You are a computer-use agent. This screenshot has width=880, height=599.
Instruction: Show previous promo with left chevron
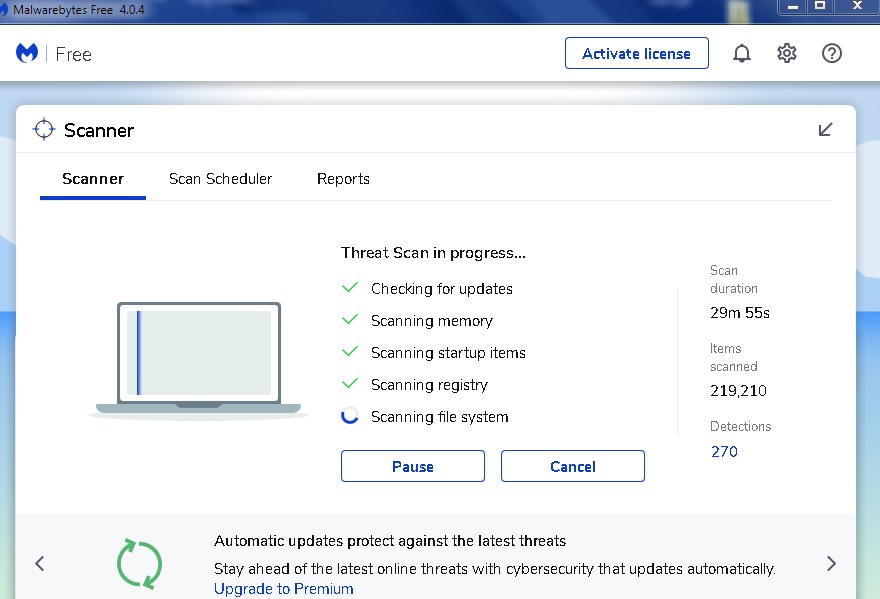(39, 563)
